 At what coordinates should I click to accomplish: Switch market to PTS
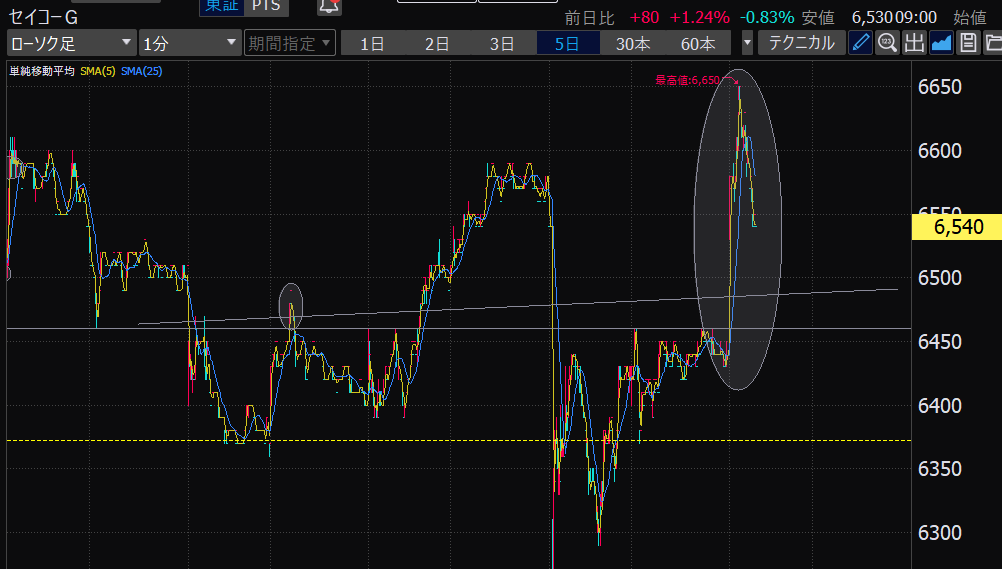266,7
